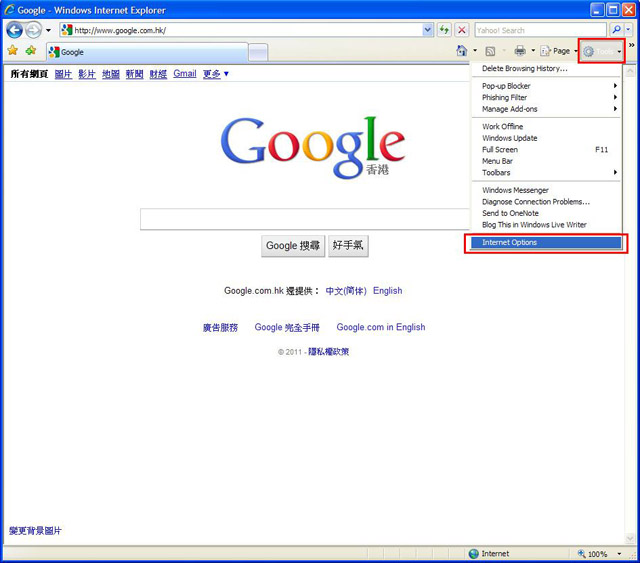Expand the 更多 dropdown link
640x563 pixels.
(x=216, y=74)
